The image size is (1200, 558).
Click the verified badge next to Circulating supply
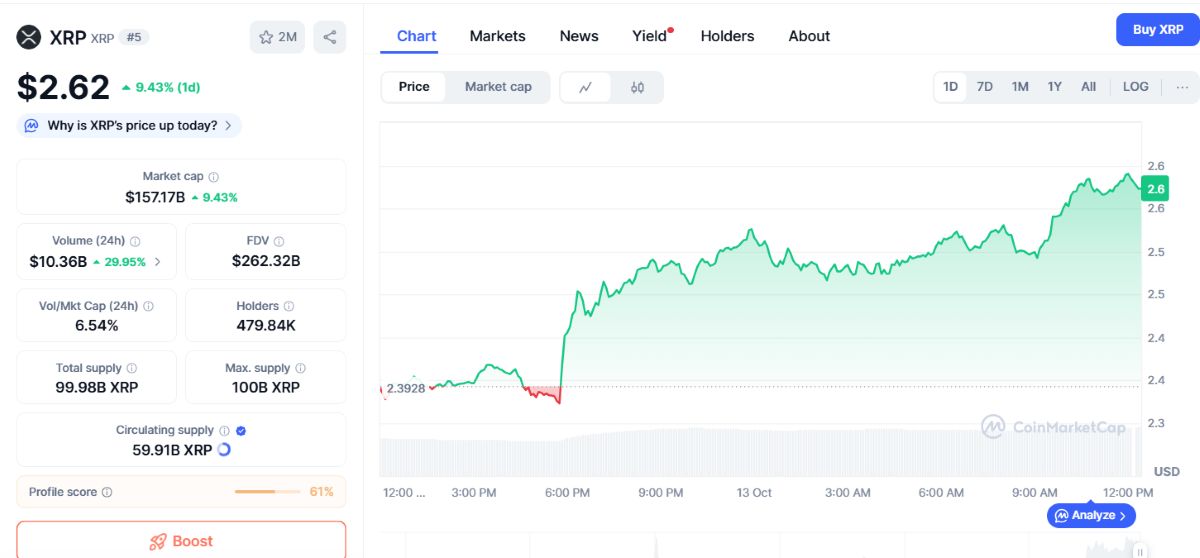(x=241, y=431)
